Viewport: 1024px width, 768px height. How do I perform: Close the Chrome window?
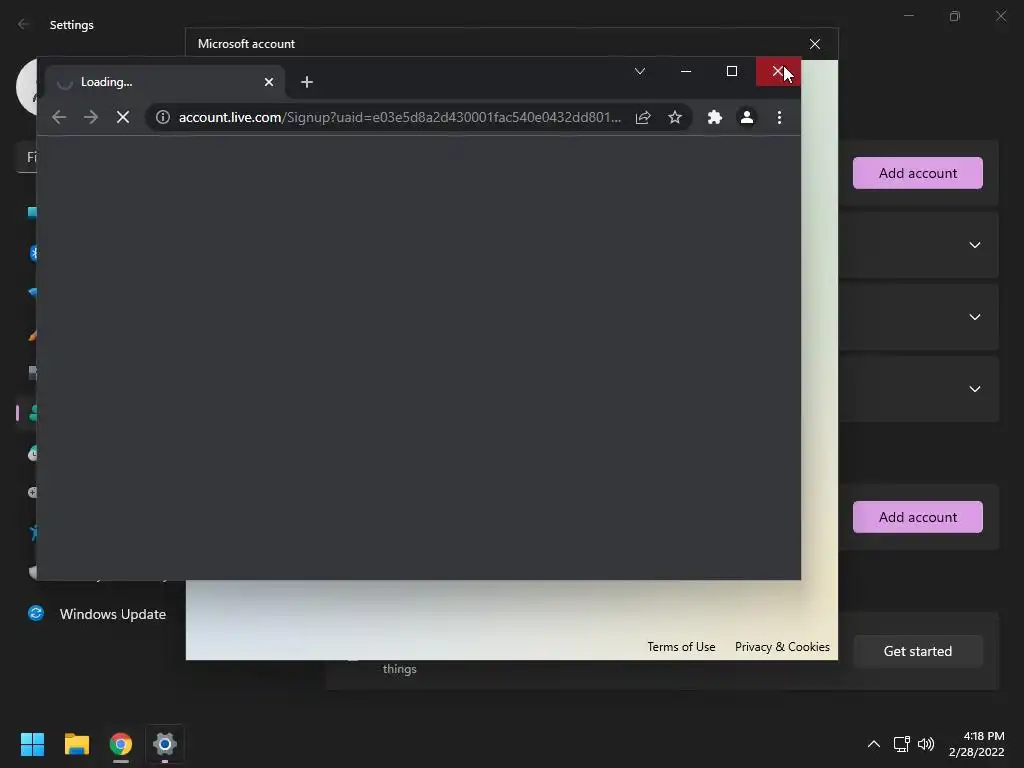coord(778,71)
